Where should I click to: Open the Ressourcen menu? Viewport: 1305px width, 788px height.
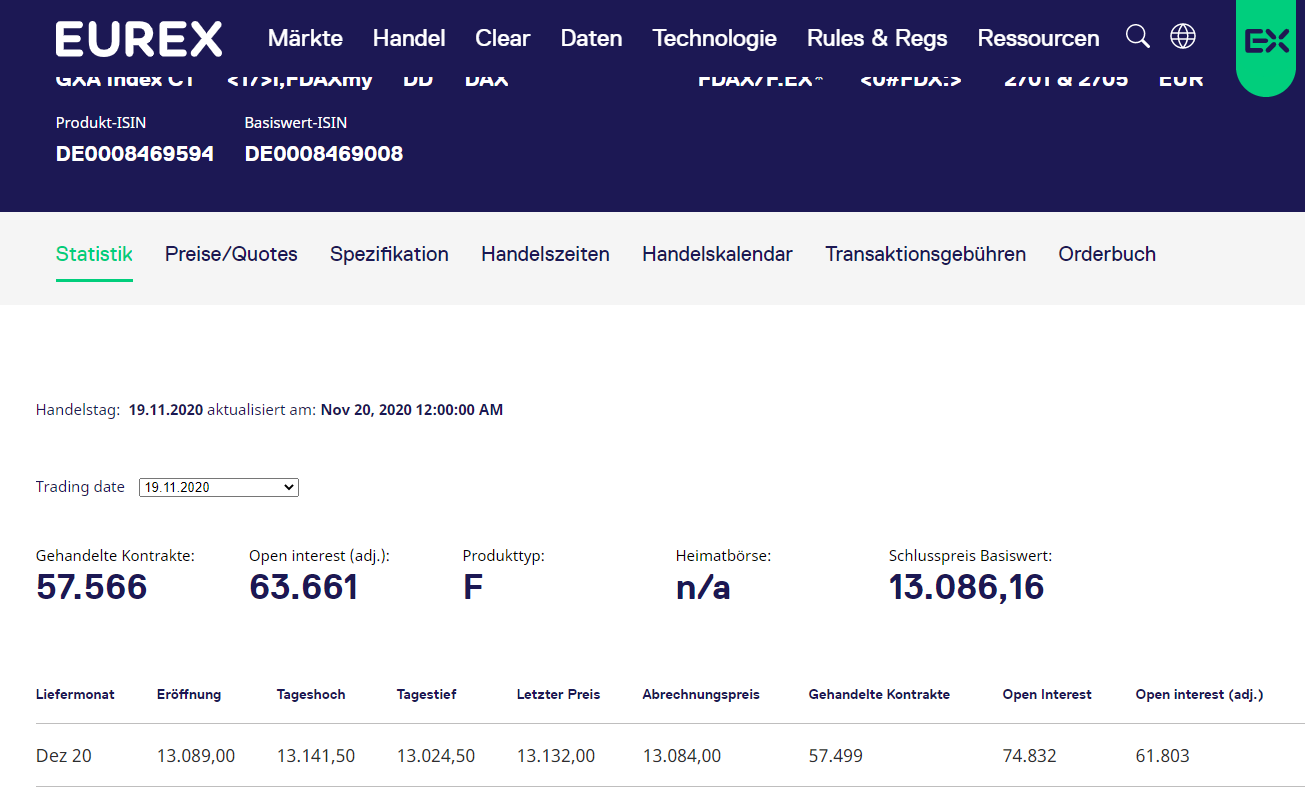pos(1038,39)
